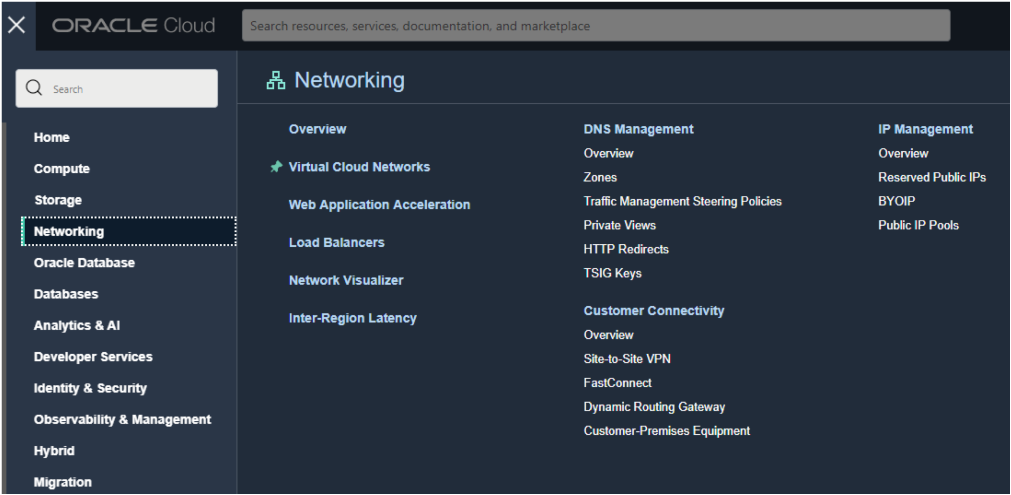
Task: Click the Oracle Cloud logo
Action: (x=133, y=25)
